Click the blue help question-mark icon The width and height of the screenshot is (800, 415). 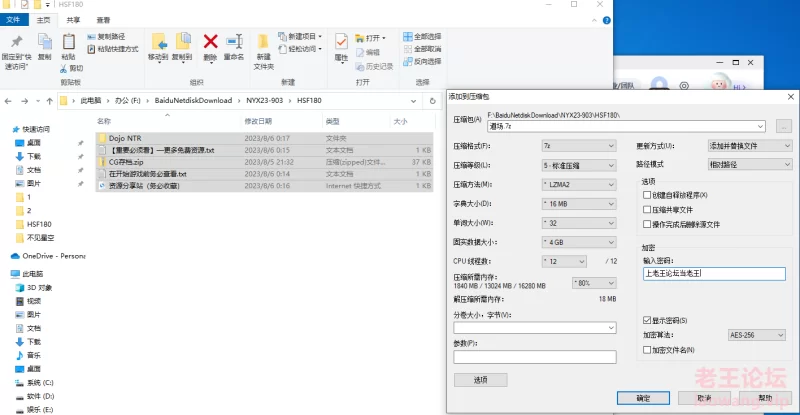(607, 20)
